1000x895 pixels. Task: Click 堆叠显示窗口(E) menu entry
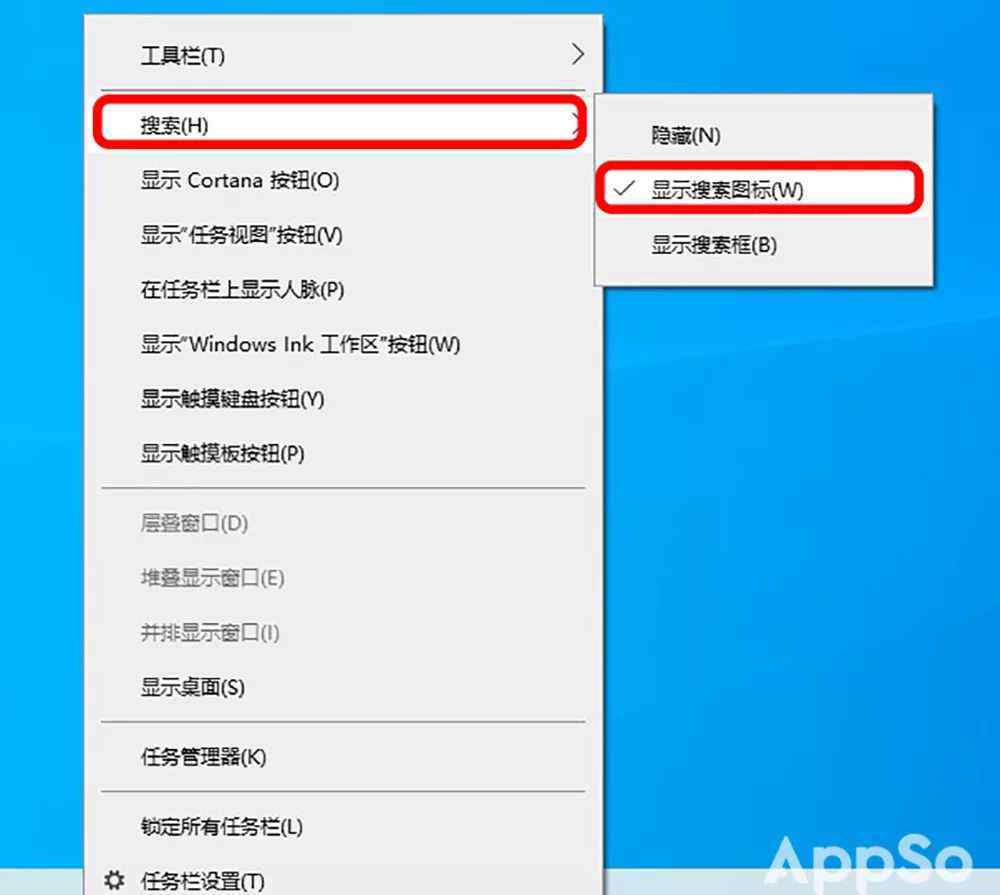342,579
